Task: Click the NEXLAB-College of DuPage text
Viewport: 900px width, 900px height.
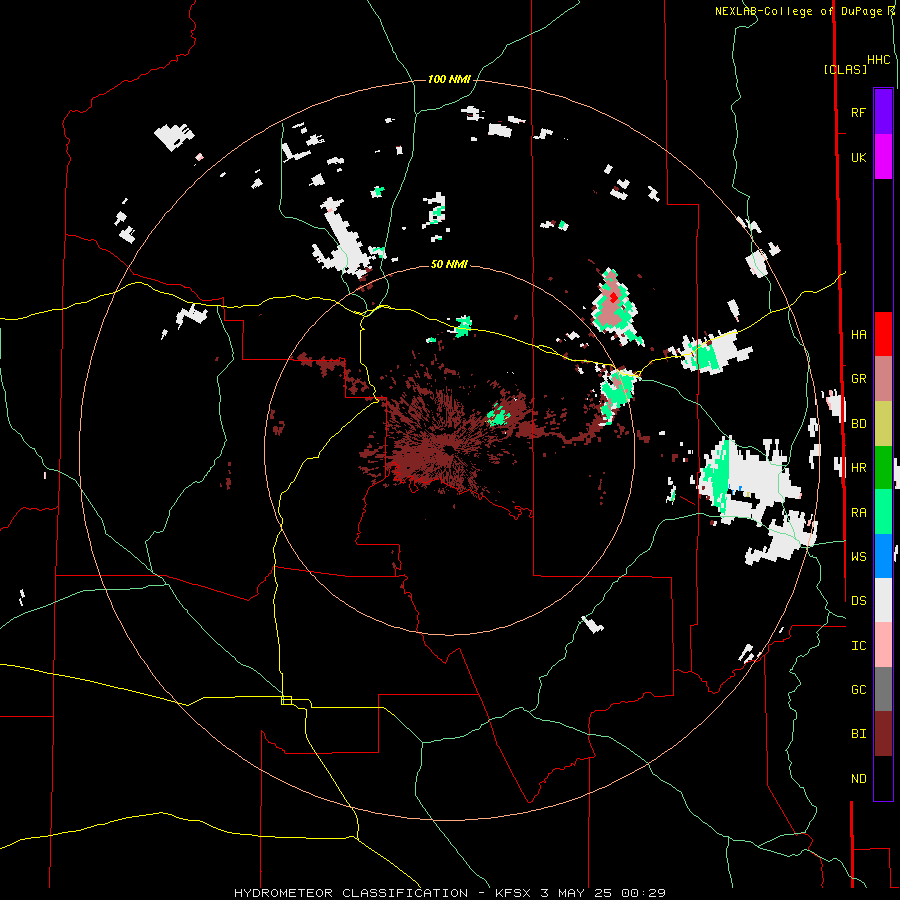Action: (800, 11)
